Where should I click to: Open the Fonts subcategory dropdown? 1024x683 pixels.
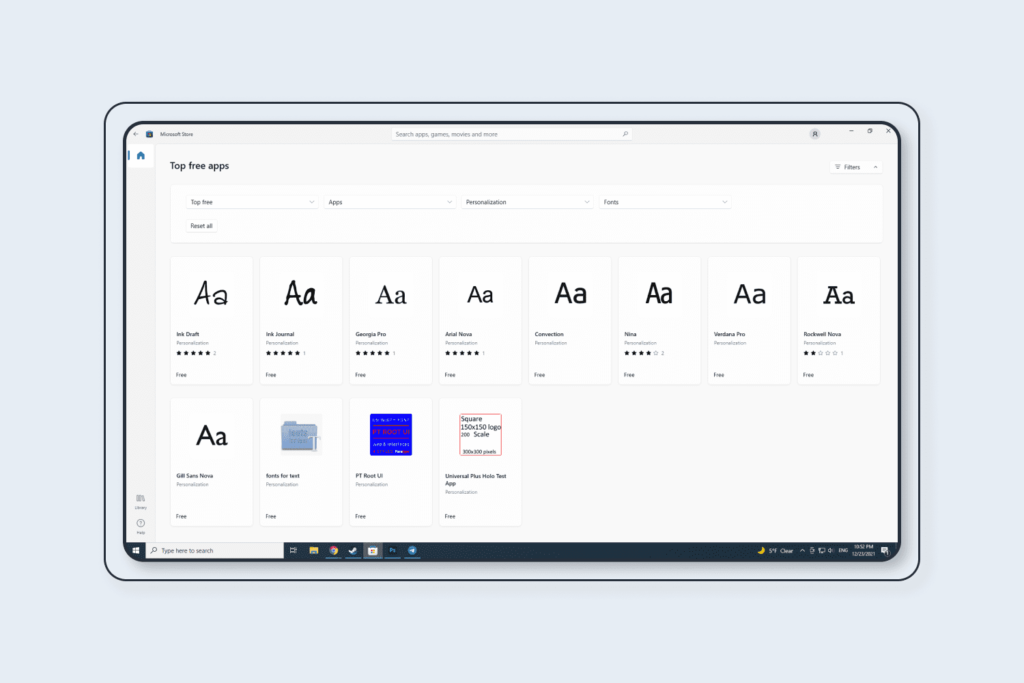[x=664, y=201]
